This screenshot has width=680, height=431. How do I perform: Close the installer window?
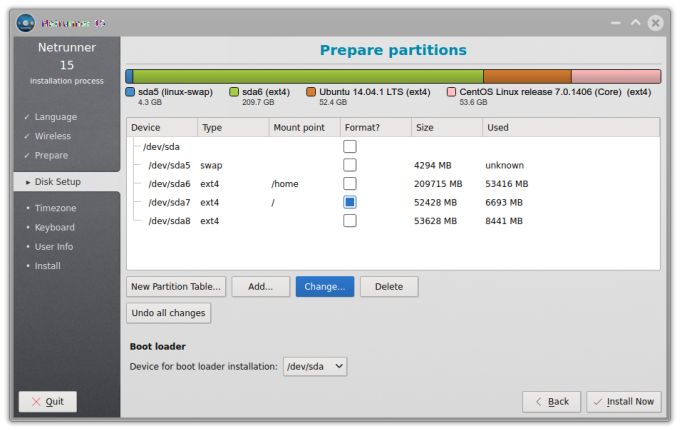click(655, 23)
